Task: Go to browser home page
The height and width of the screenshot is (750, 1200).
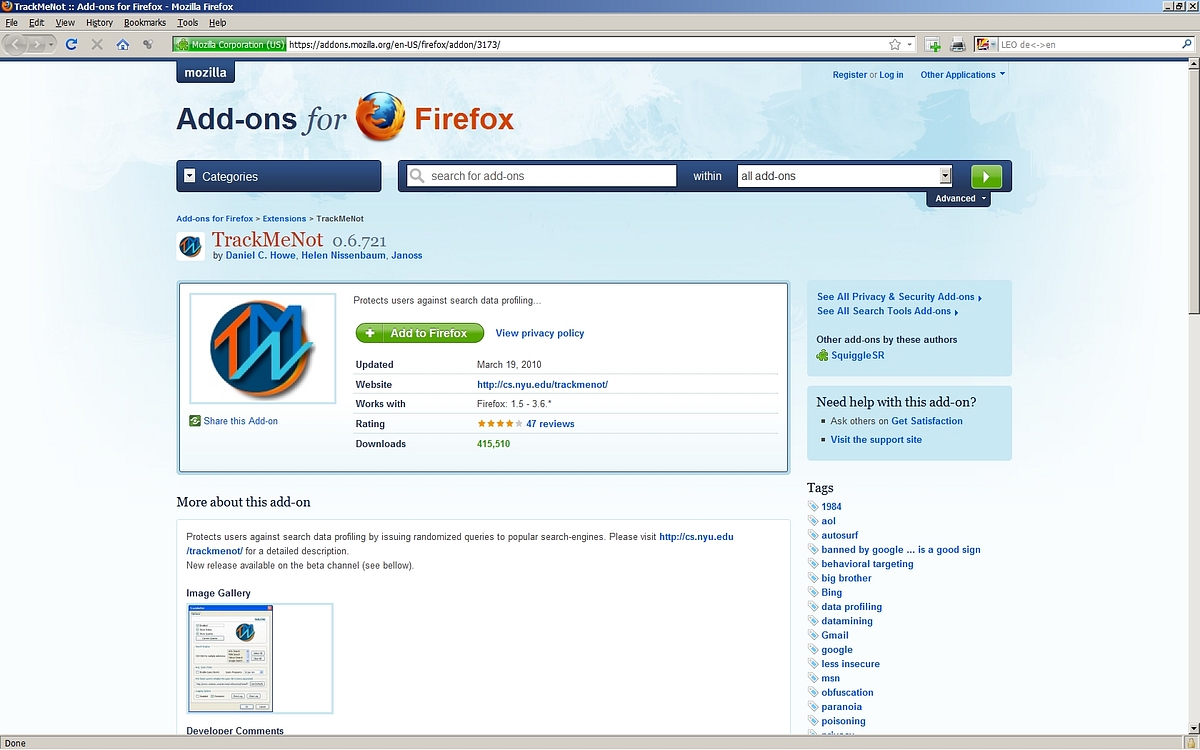Action: (x=122, y=44)
